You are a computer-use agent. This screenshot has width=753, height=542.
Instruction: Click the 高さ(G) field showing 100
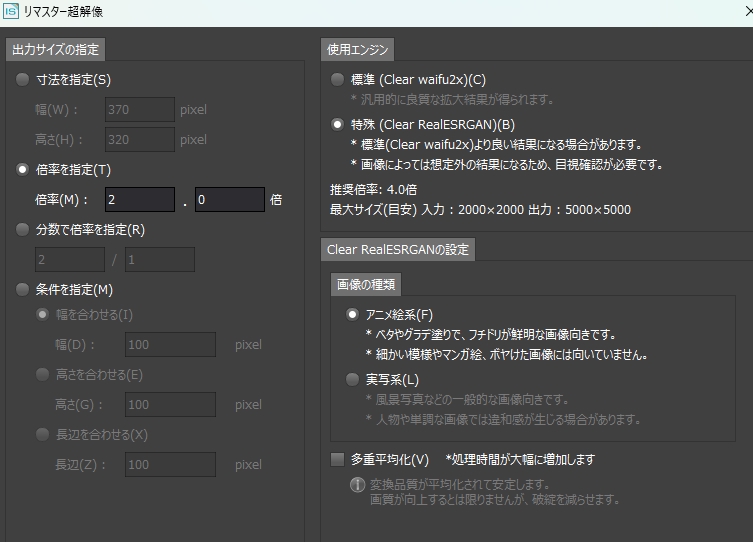pyautogui.click(x=170, y=404)
